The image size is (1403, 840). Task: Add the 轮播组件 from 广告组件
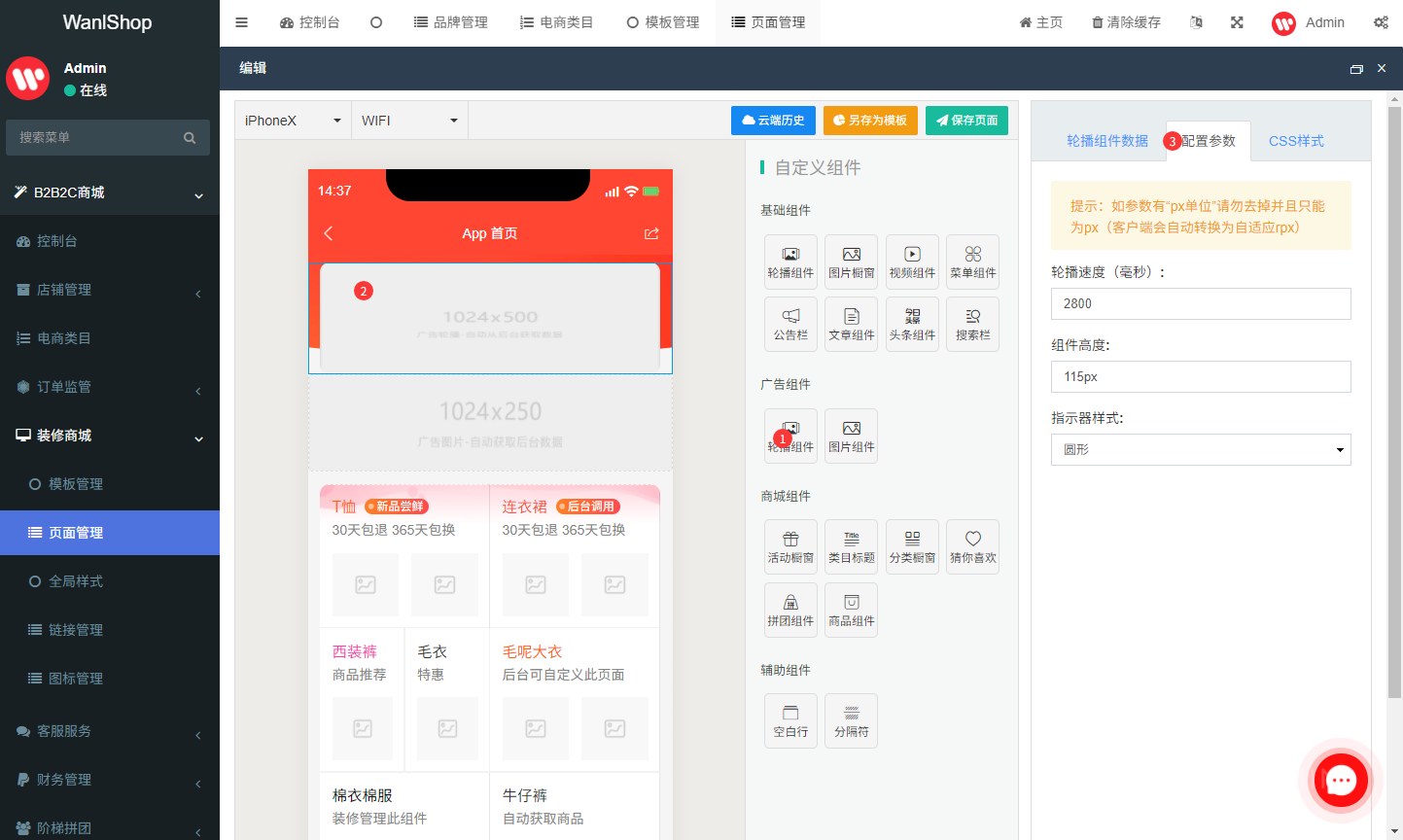[x=790, y=436]
